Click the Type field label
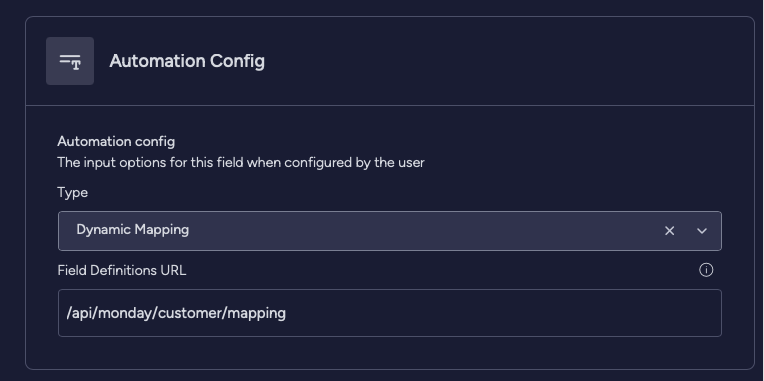764x381 pixels. tap(73, 192)
